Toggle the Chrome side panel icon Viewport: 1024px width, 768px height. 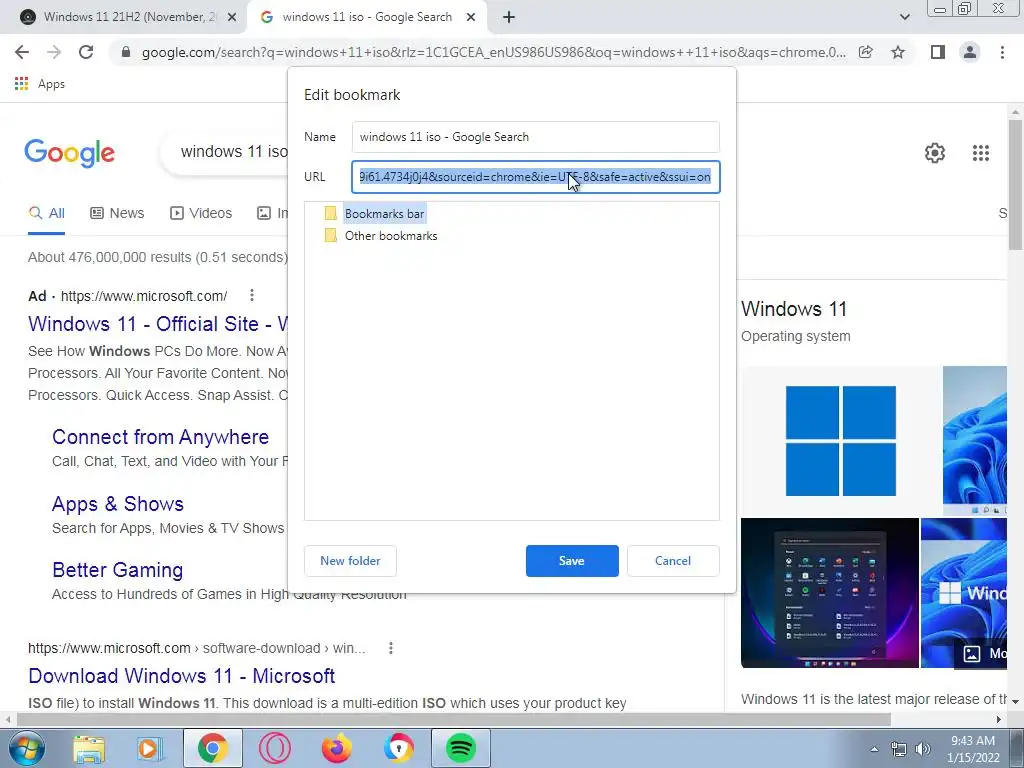(938, 52)
